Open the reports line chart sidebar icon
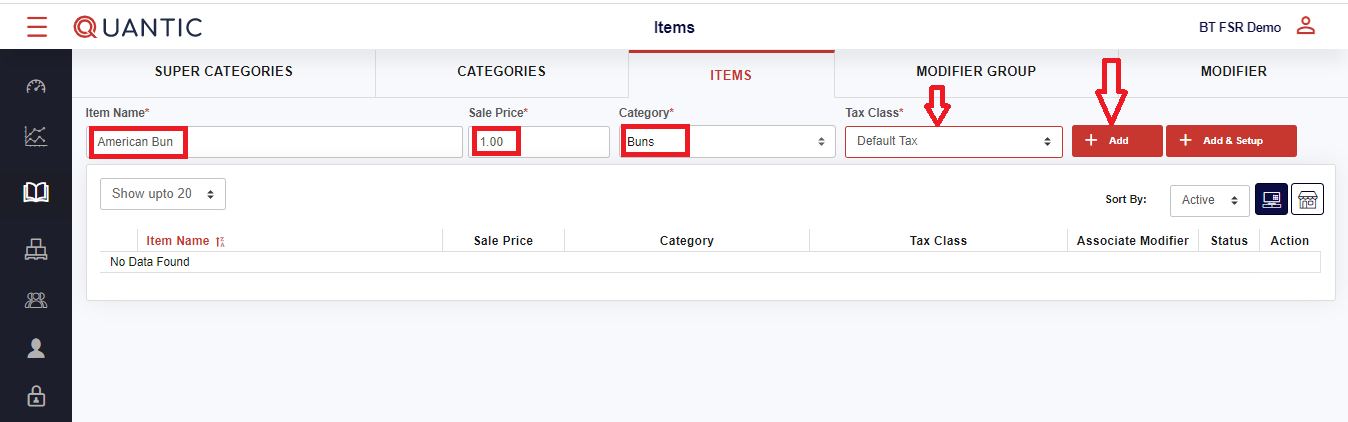1348x422 pixels. (36, 137)
